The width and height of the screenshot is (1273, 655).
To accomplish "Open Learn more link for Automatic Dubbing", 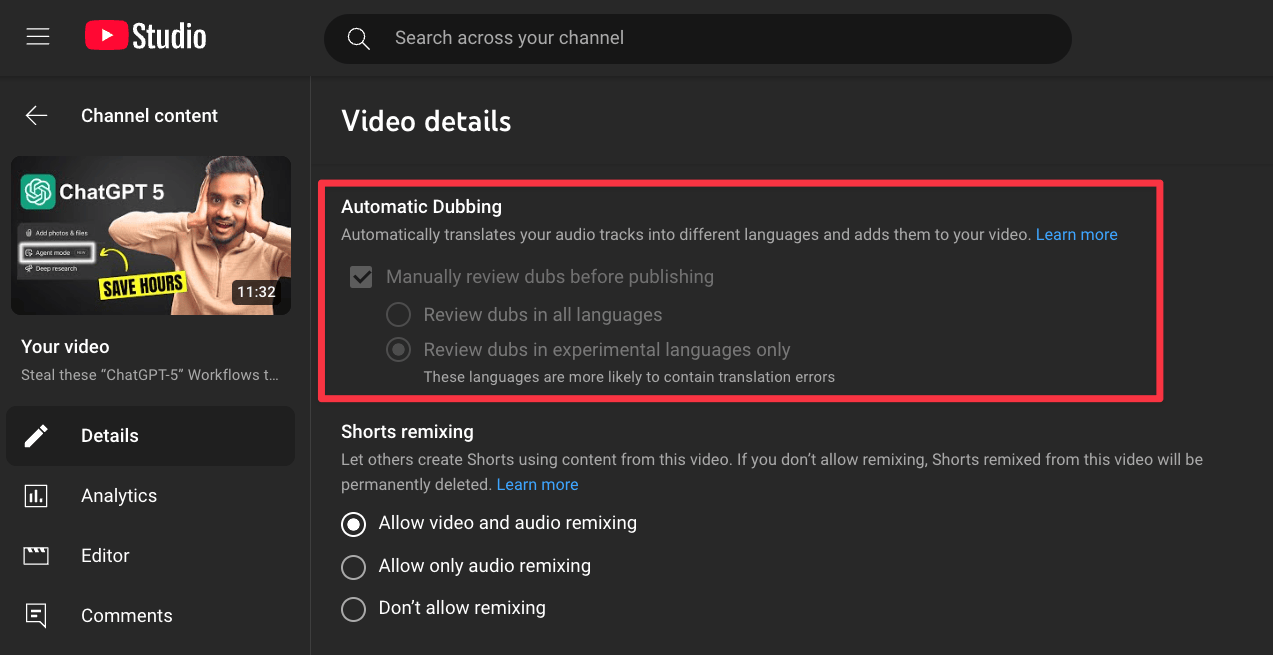I will coord(1076,235).
